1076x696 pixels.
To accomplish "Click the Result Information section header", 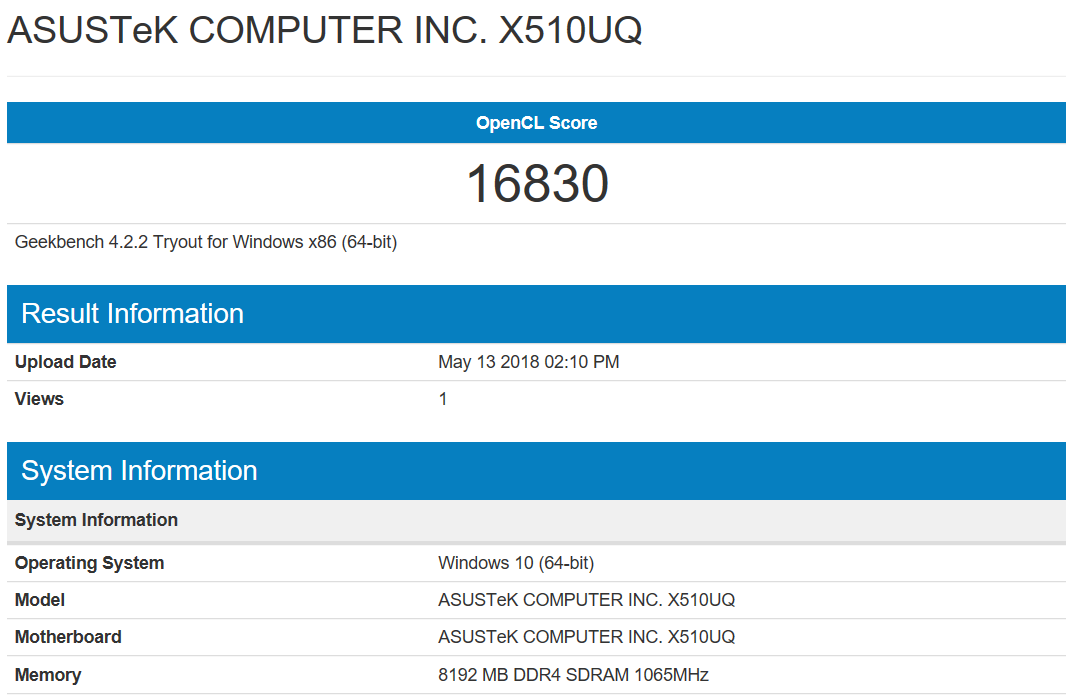I will click(132, 313).
